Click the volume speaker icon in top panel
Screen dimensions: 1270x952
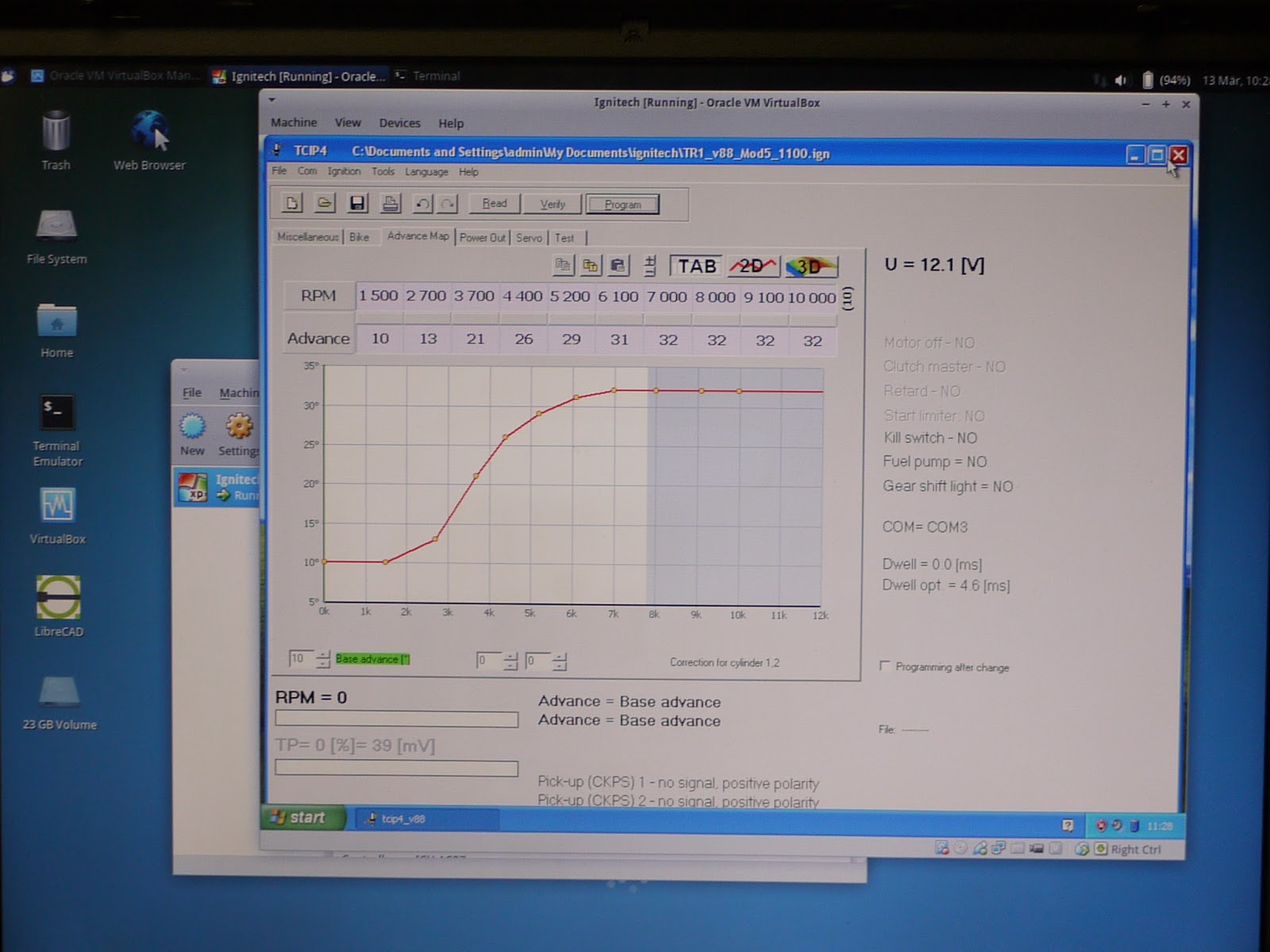tap(1121, 80)
